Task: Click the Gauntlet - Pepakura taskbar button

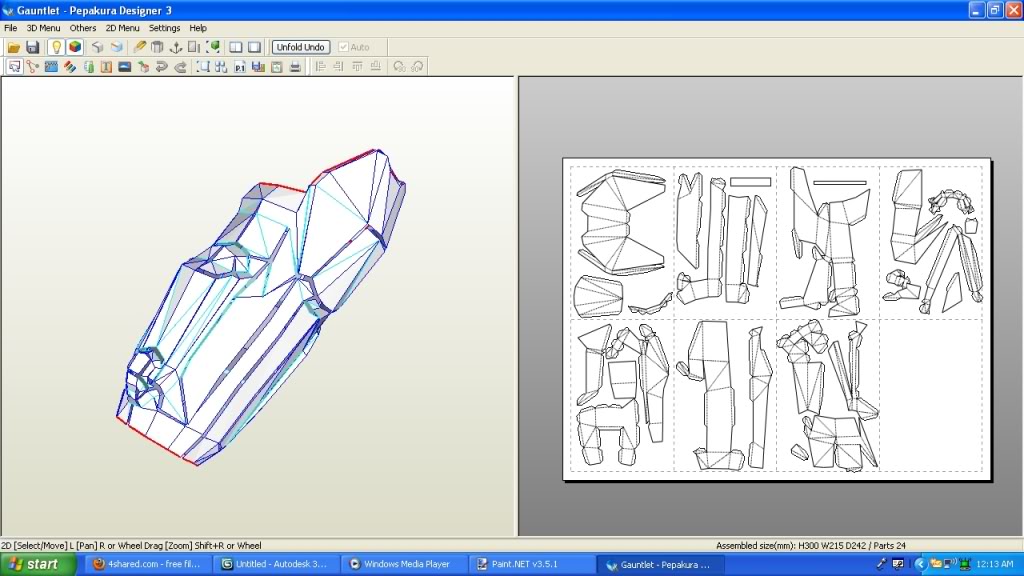Action: coord(660,564)
